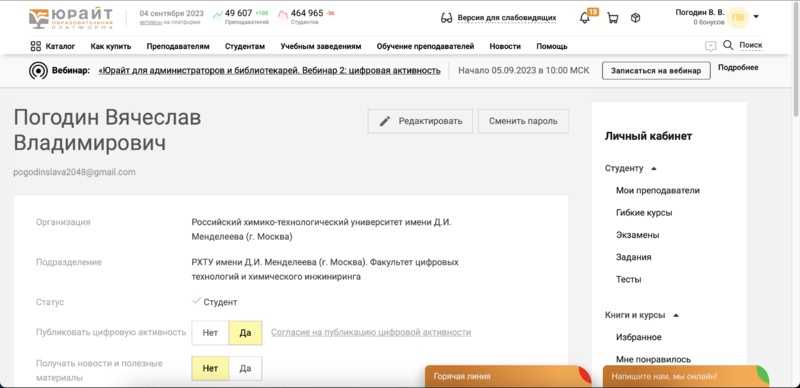This screenshot has width=800, height=388.
Task: Open the Преподавателям menu item
Action: tap(178, 46)
